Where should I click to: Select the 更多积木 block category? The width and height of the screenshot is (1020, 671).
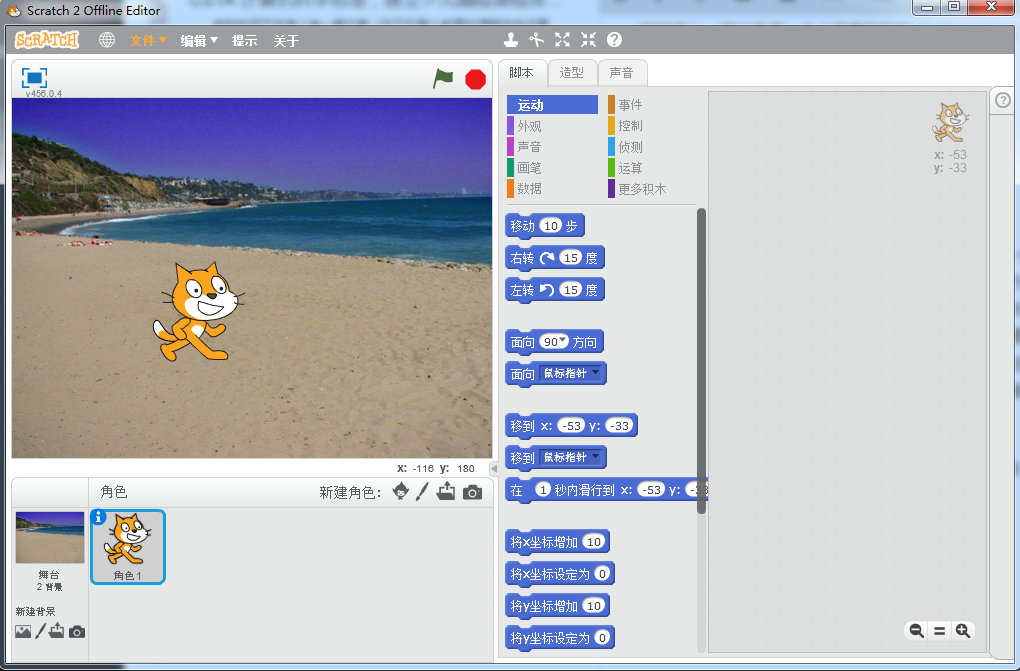tap(652, 189)
